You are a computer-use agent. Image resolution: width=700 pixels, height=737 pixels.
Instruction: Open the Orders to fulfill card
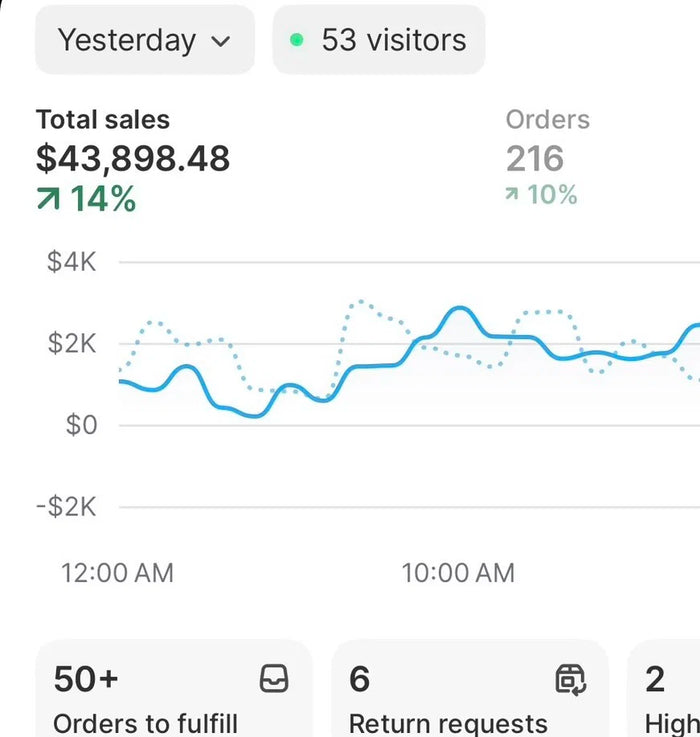pyautogui.click(x=174, y=688)
